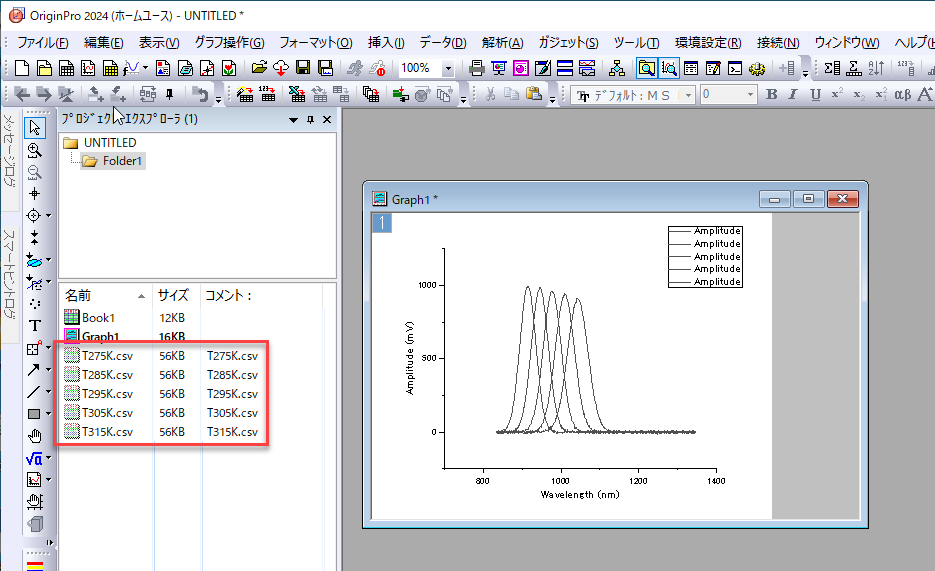The image size is (935, 571).
Task: Select the Screen Reader crosshair tool
Action: pos(35,194)
